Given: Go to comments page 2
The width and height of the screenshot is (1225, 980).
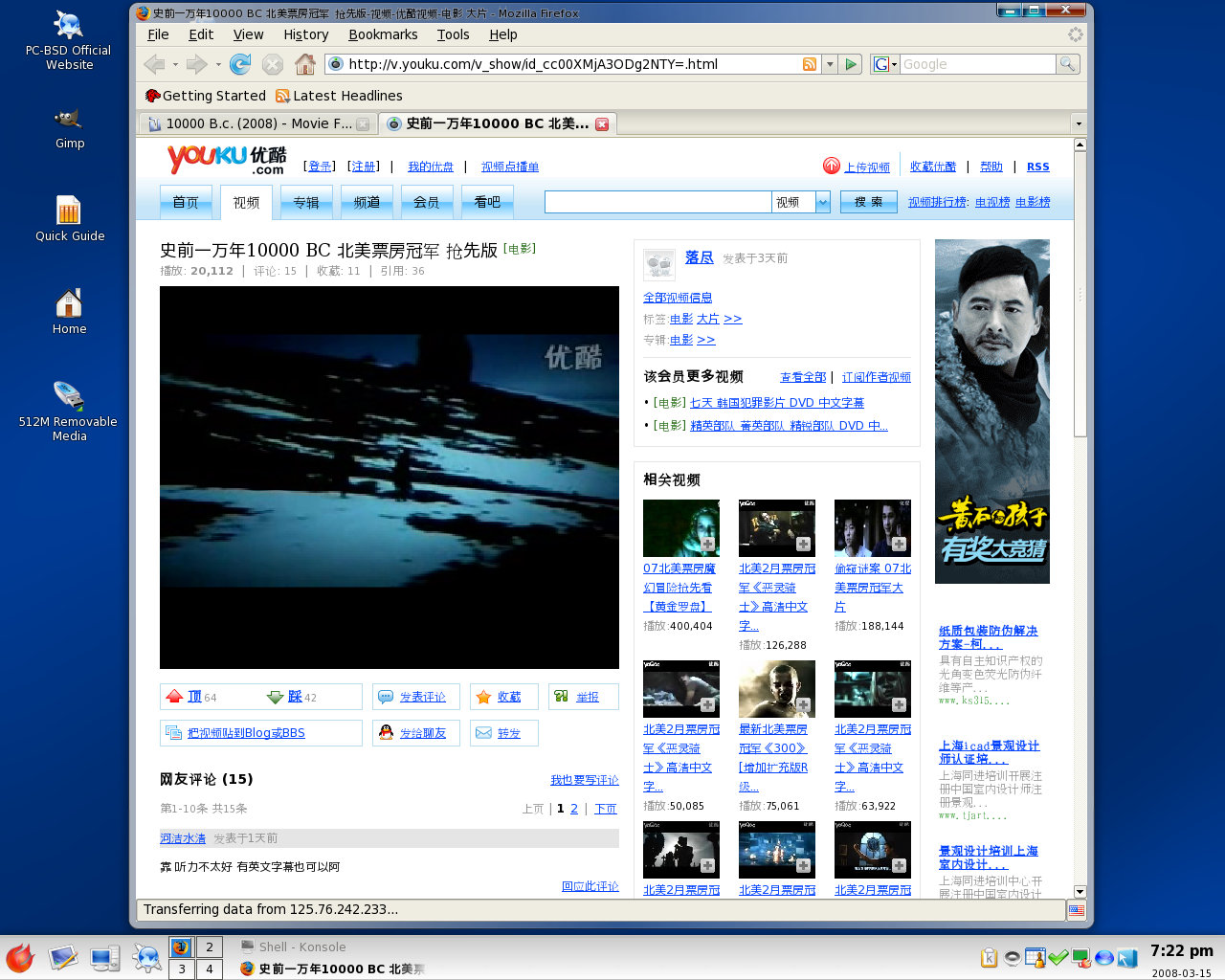Looking at the screenshot, I should [574, 809].
